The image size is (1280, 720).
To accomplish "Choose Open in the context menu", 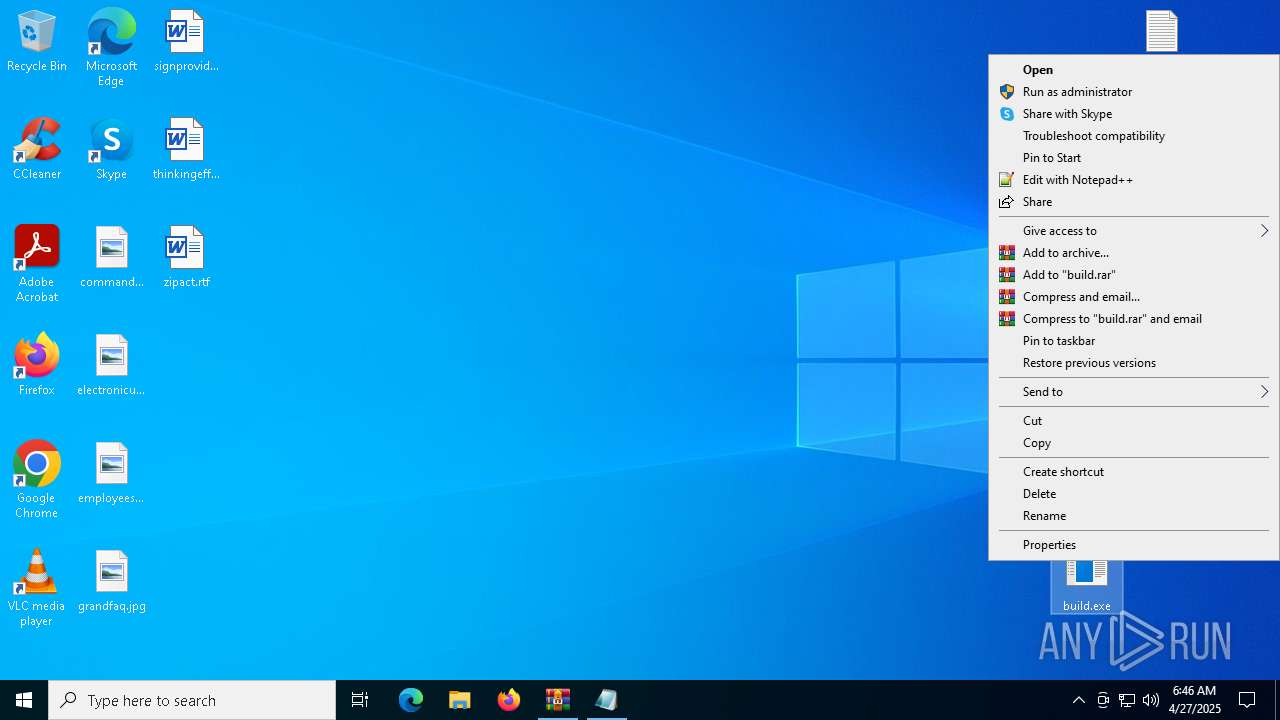I will tap(1134, 70).
